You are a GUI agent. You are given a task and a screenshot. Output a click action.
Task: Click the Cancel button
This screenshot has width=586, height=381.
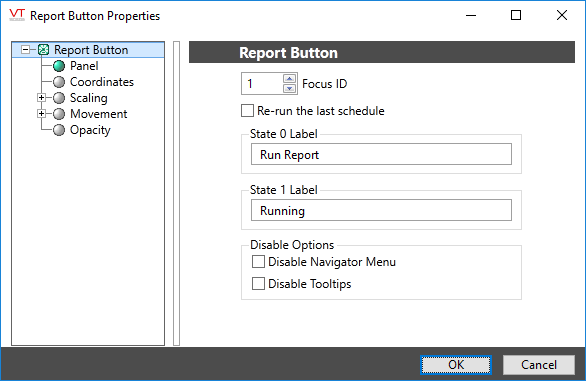click(x=539, y=365)
